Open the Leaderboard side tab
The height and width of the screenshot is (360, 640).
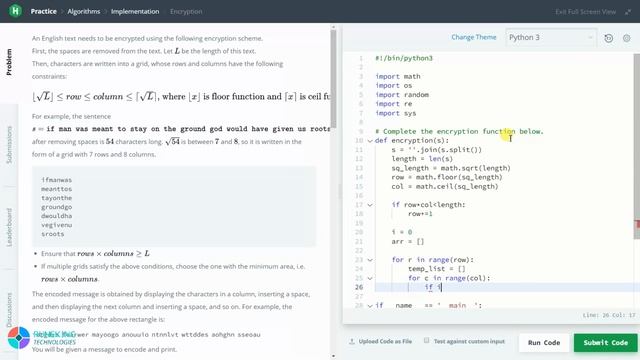(x=9, y=227)
